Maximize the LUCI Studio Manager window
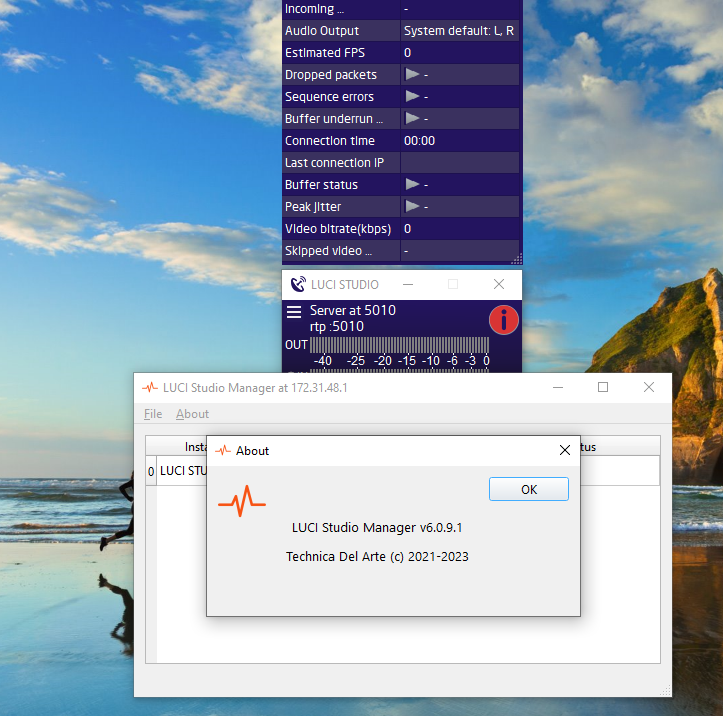 coord(603,387)
